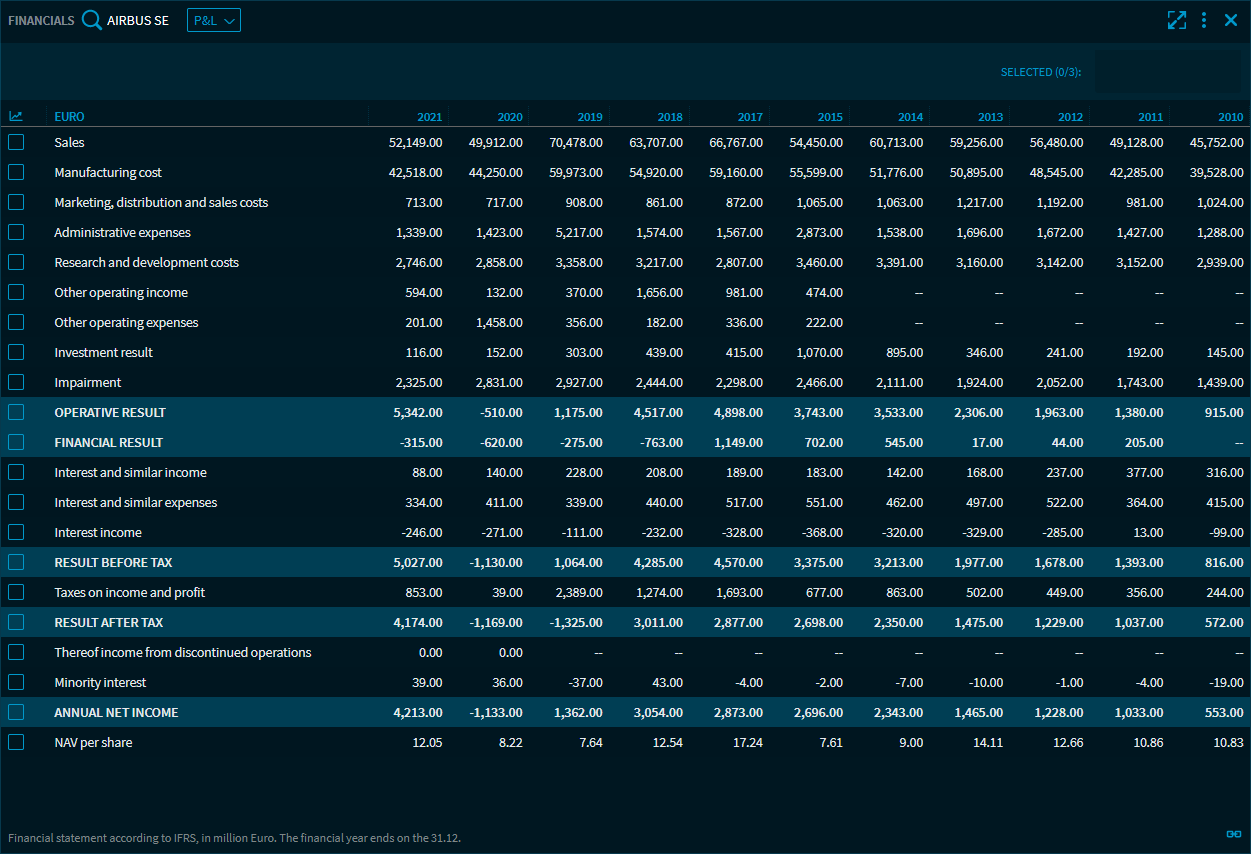Click the EURO column header

pos(69,117)
